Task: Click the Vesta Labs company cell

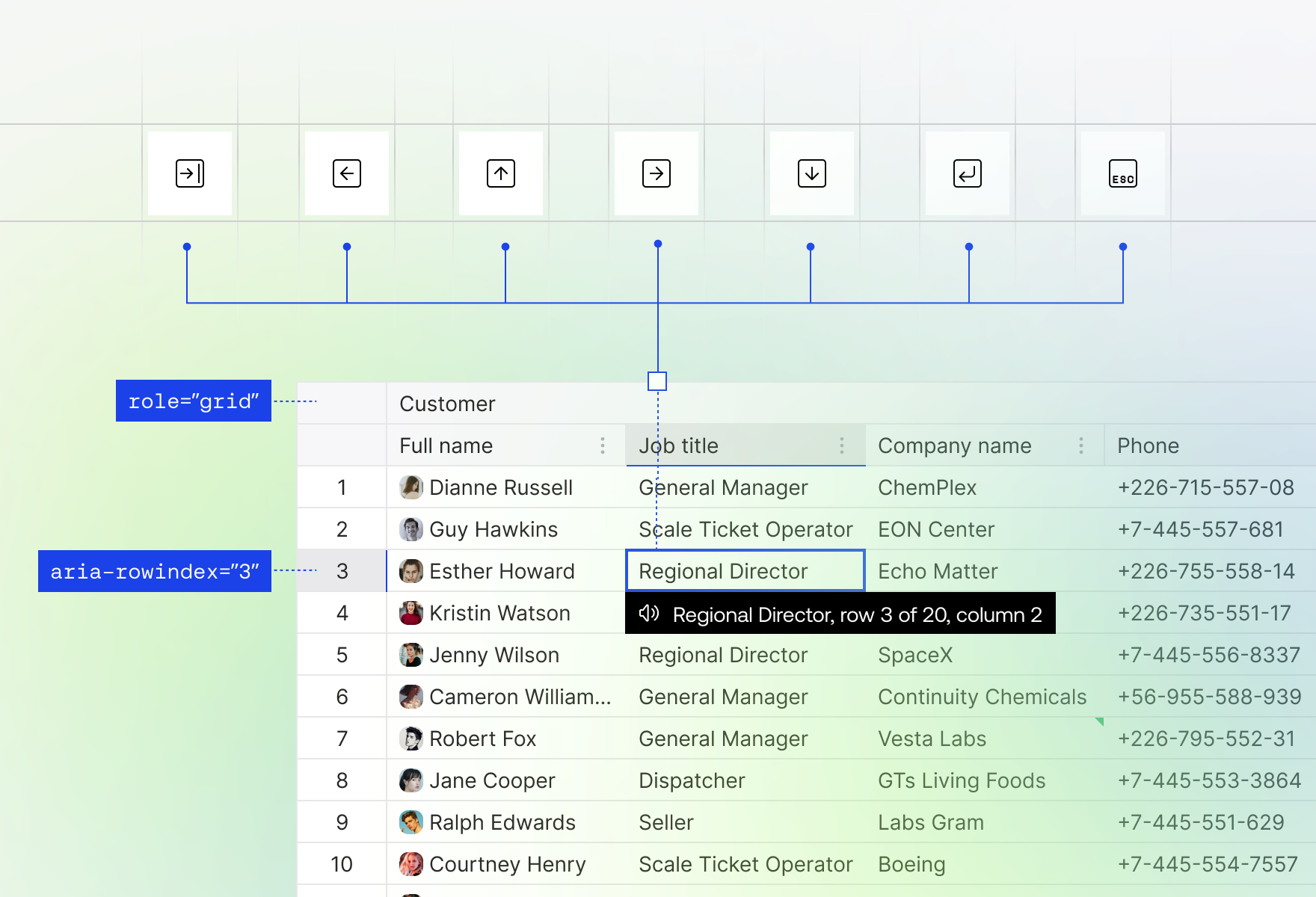Action: click(x=985, y=739)
